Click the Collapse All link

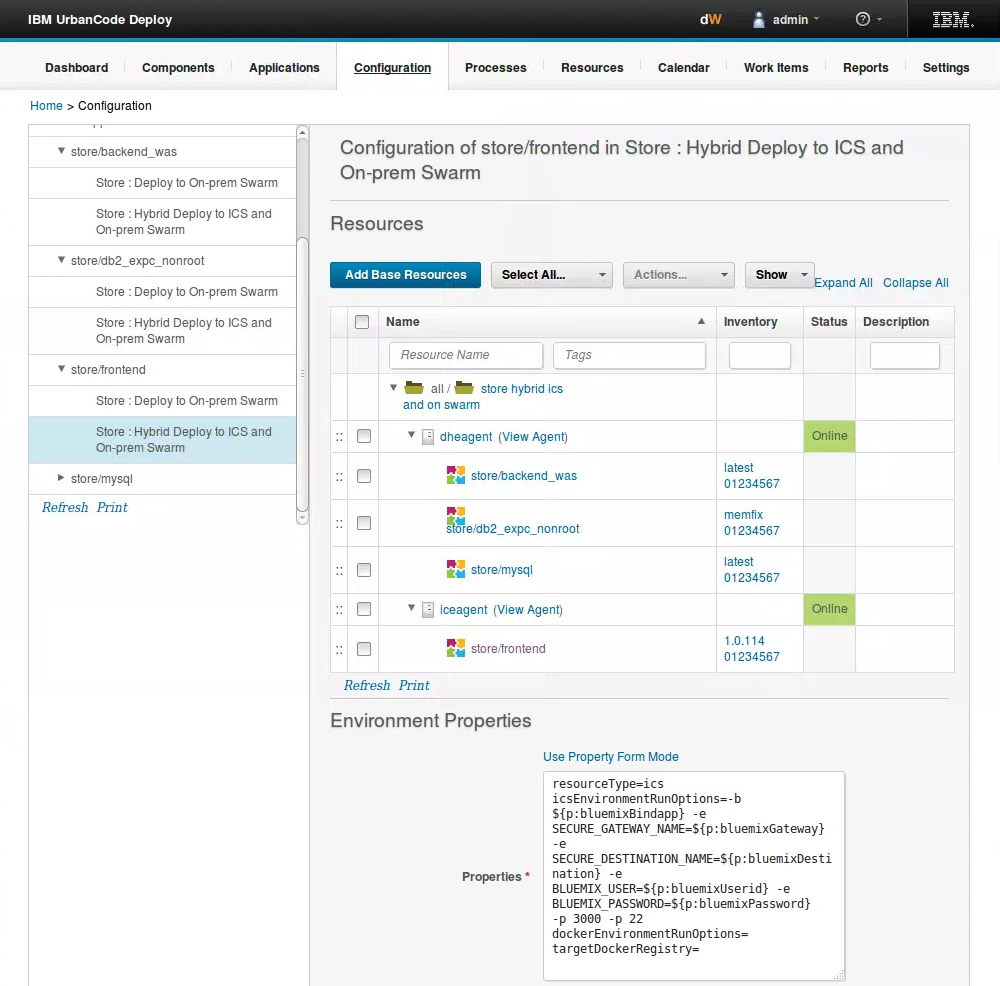(916, 283)
